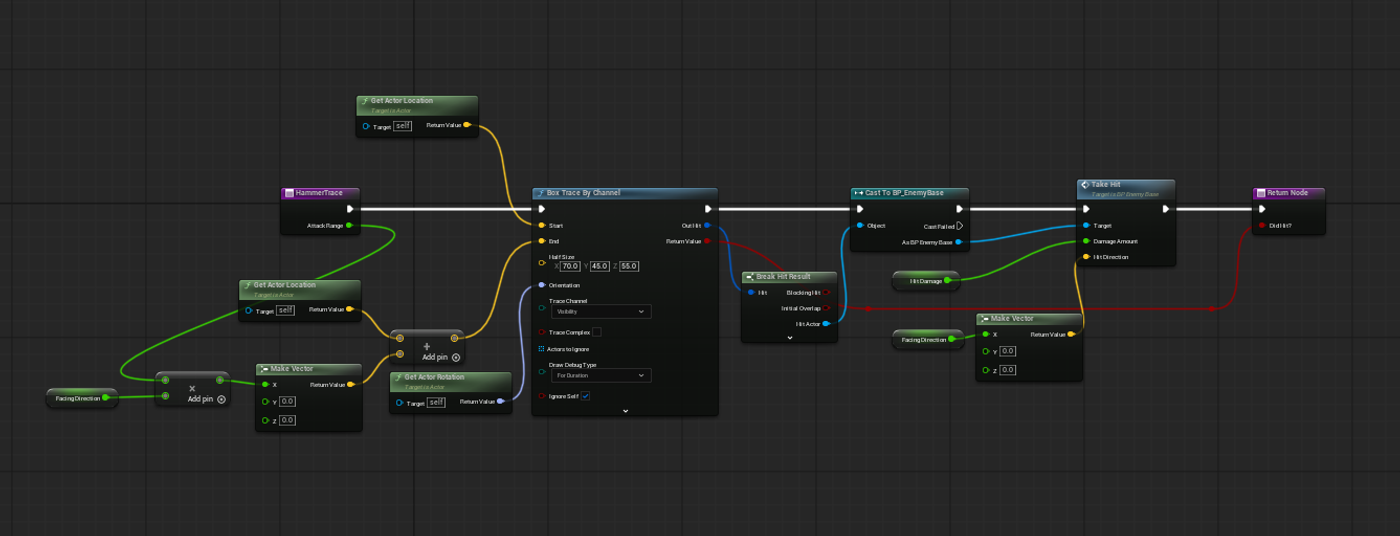Click the Orientation pin on Box Trace
This screenshot has height=536, width=1400.
(x=541, y=285)
